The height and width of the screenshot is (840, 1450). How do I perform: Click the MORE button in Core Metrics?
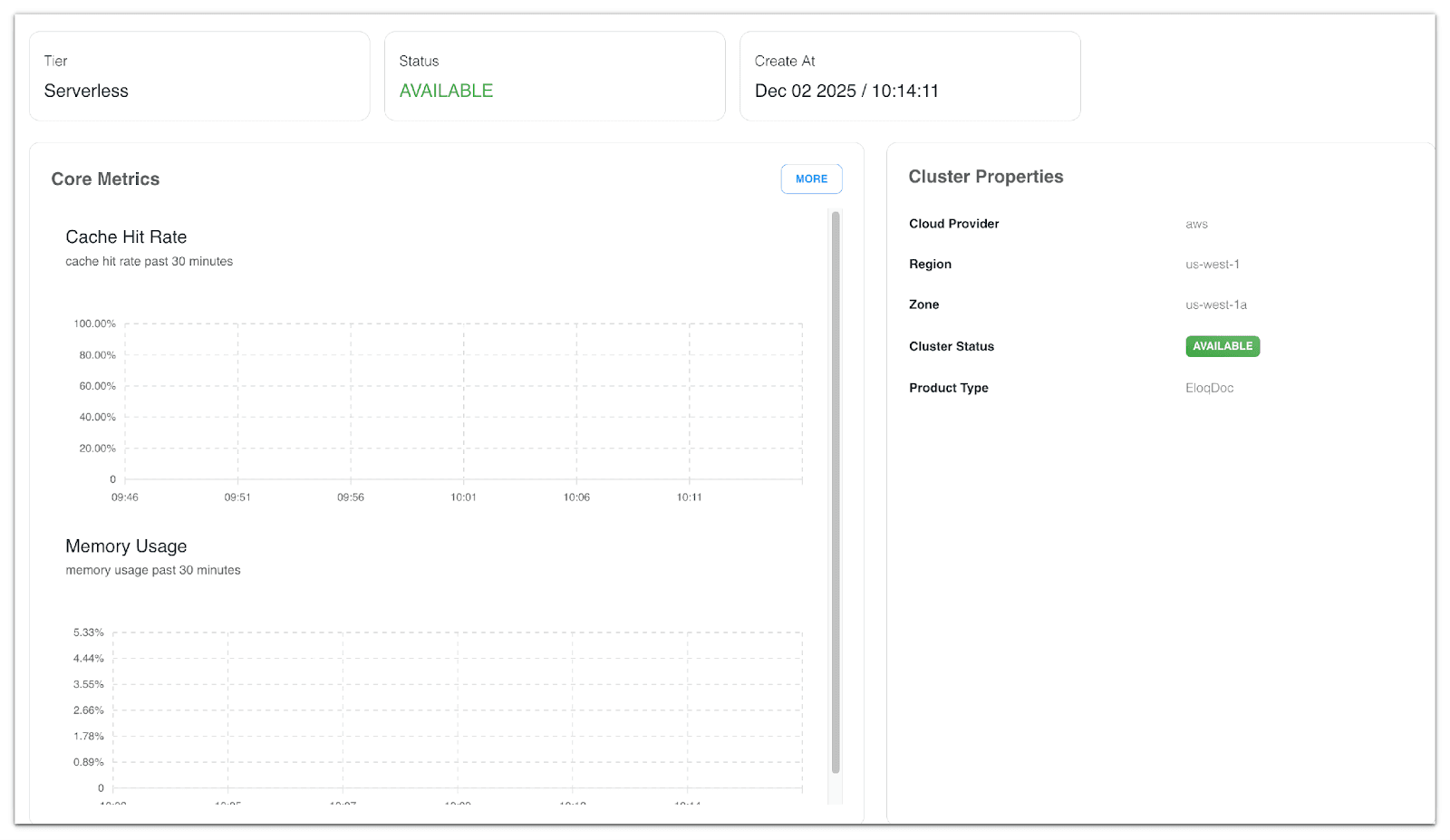[x=810, y=179]
